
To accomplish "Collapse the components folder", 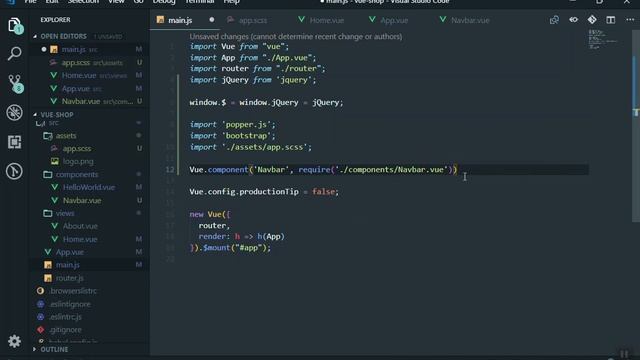I will pos(77,174).
